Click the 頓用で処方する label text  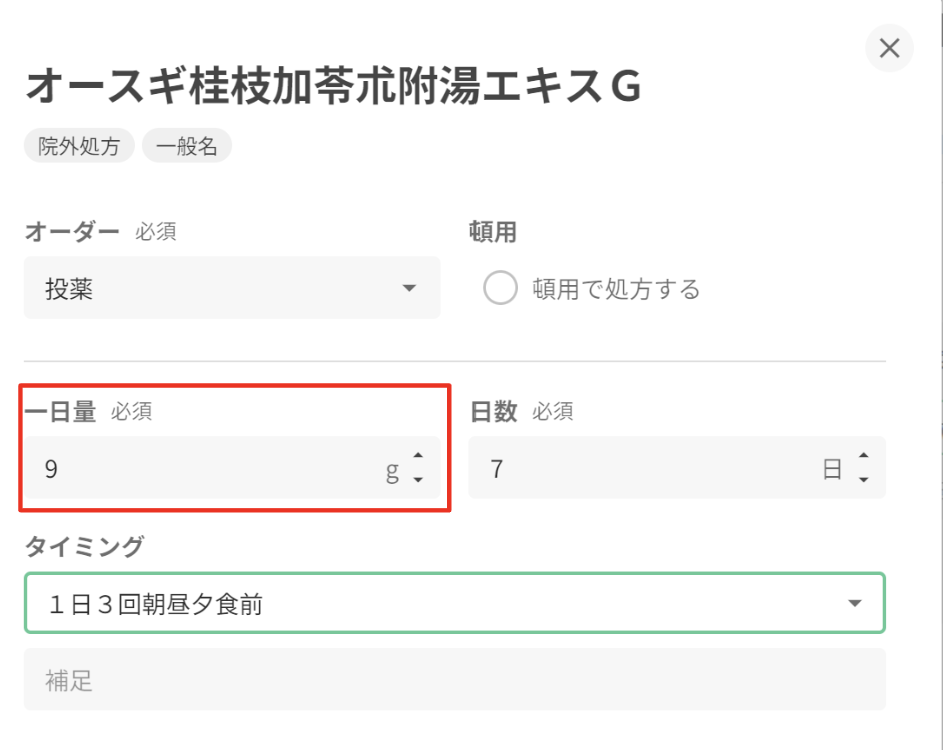(x=616, y=290)
